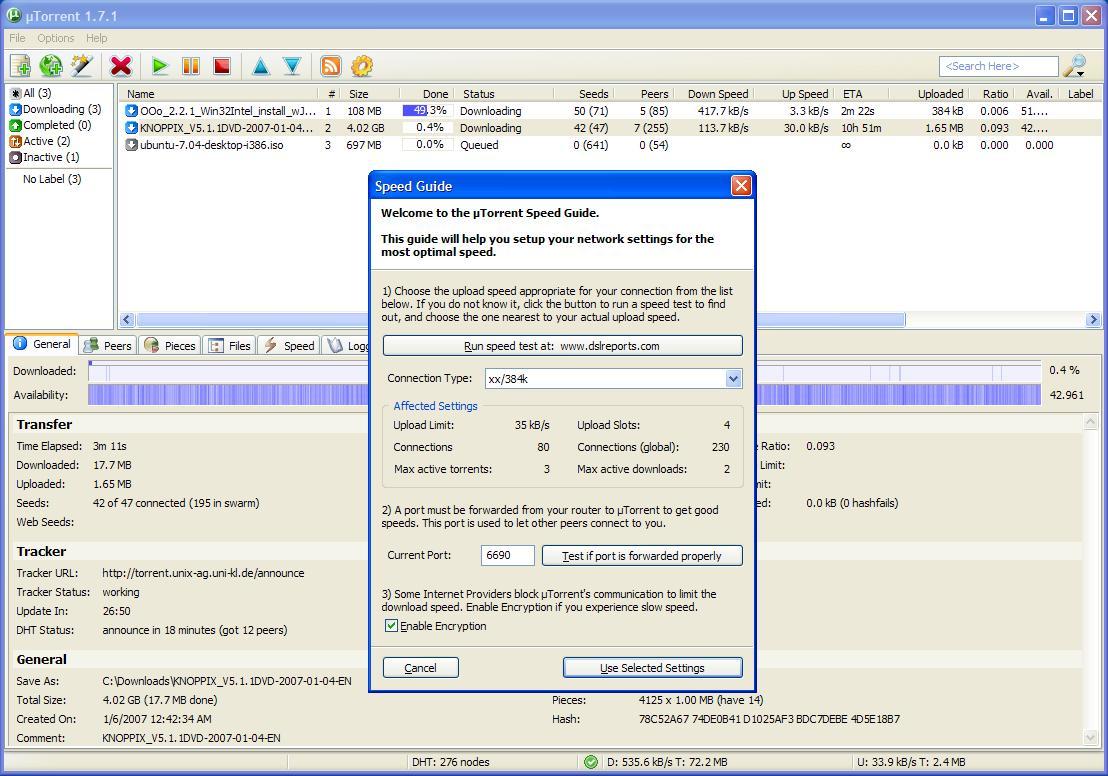Click Use Selected Settings
This screenshot has height=776, width=1108.
click(652, 667)
